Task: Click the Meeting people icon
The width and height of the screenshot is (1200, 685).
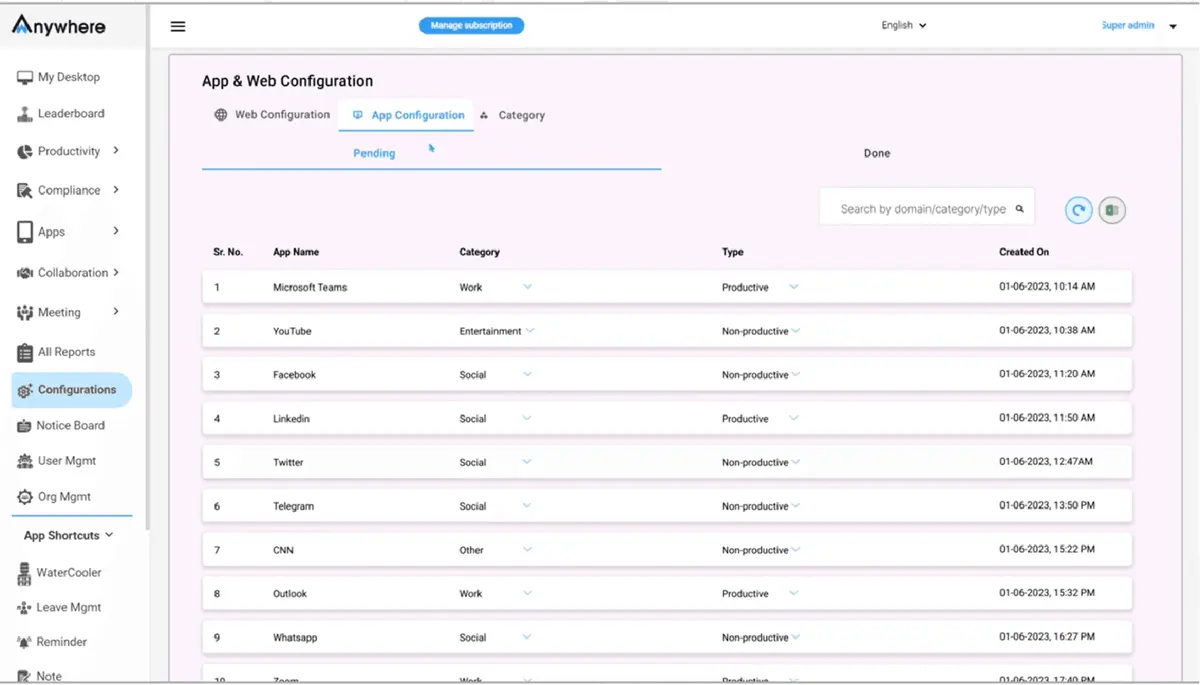Action: click(x=25, y=313)
